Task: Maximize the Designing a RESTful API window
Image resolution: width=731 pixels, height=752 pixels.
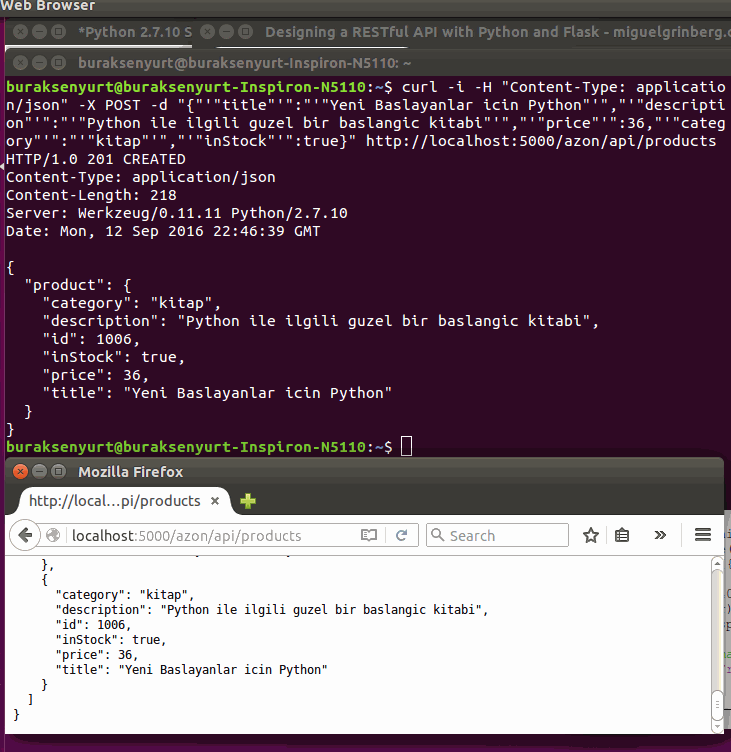Action: [246, 32]
